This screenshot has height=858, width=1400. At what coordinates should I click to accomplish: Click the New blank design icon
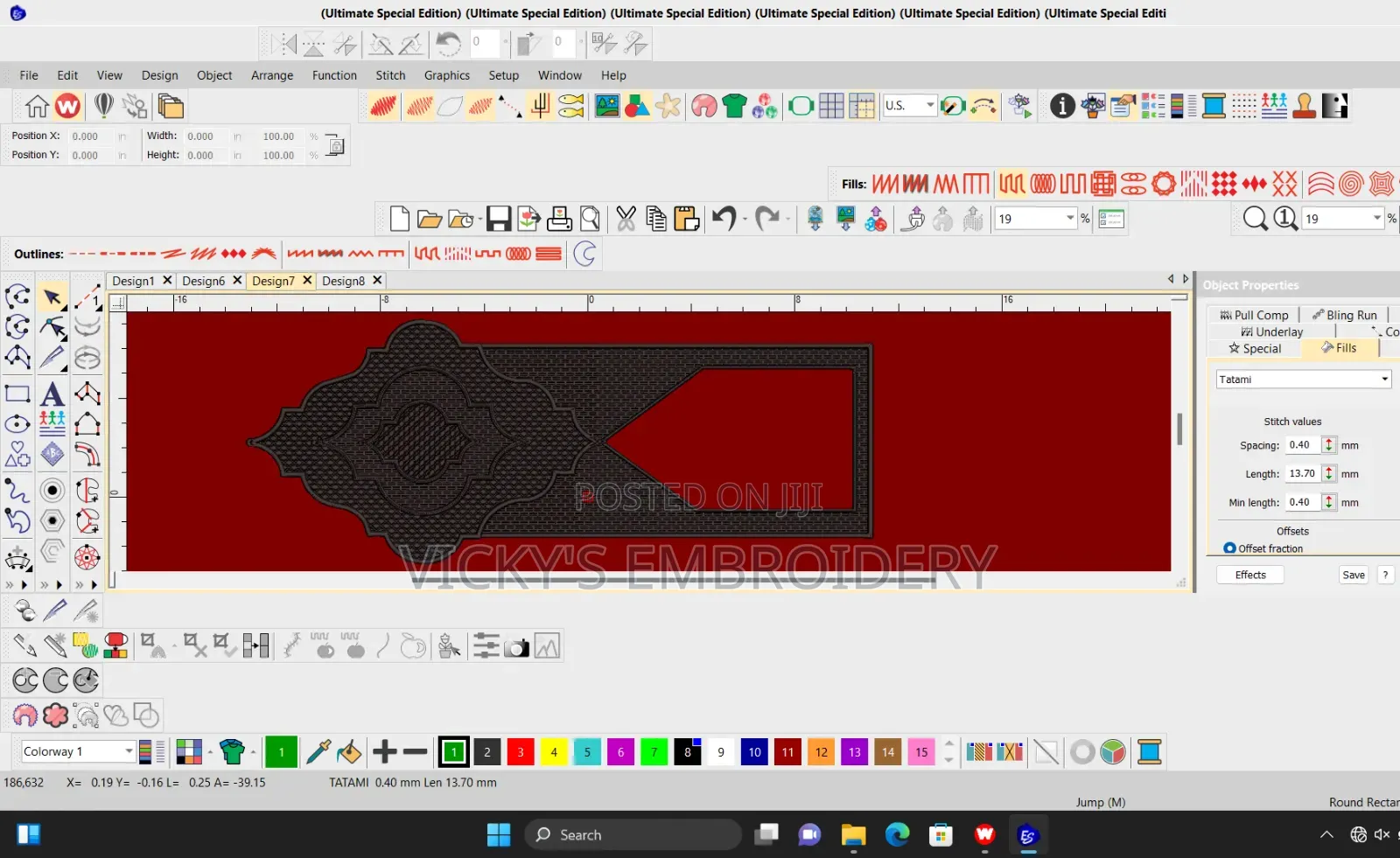(x=399, y=219)
